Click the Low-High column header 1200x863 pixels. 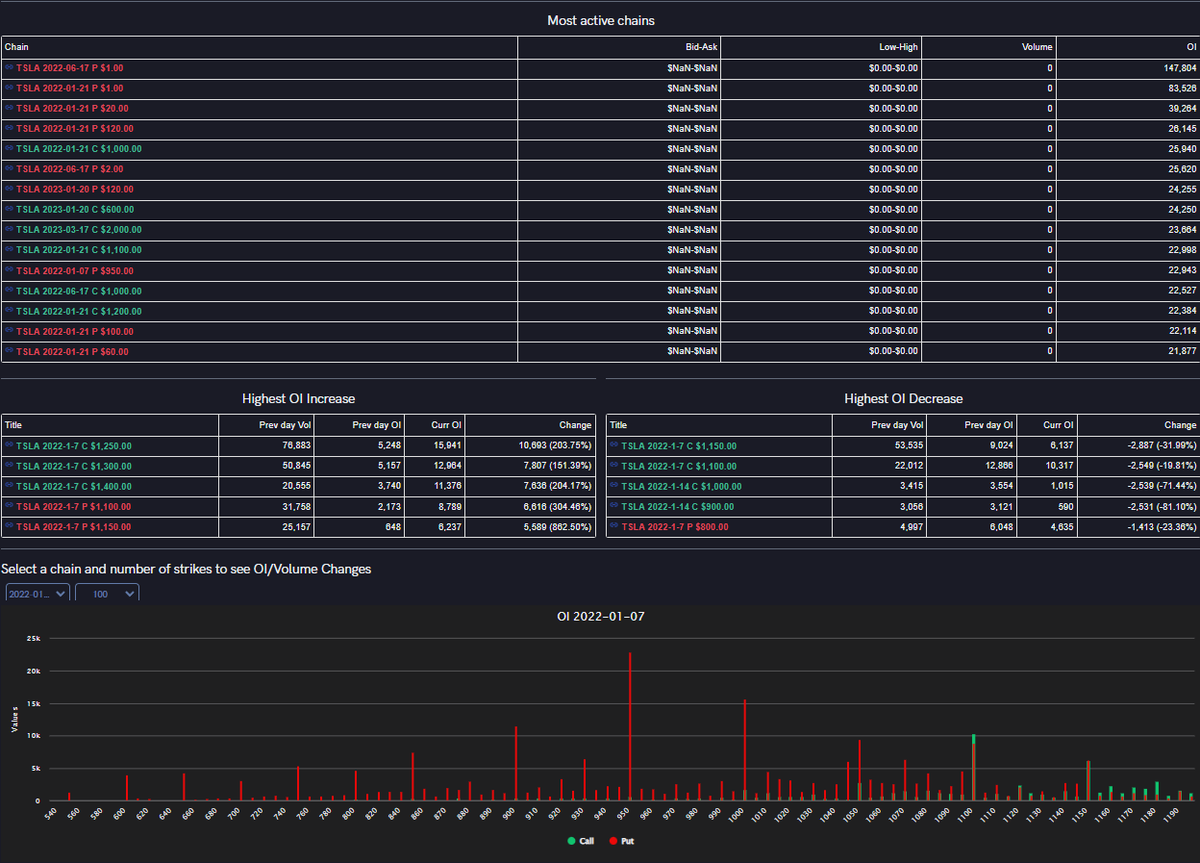(821, 47)
